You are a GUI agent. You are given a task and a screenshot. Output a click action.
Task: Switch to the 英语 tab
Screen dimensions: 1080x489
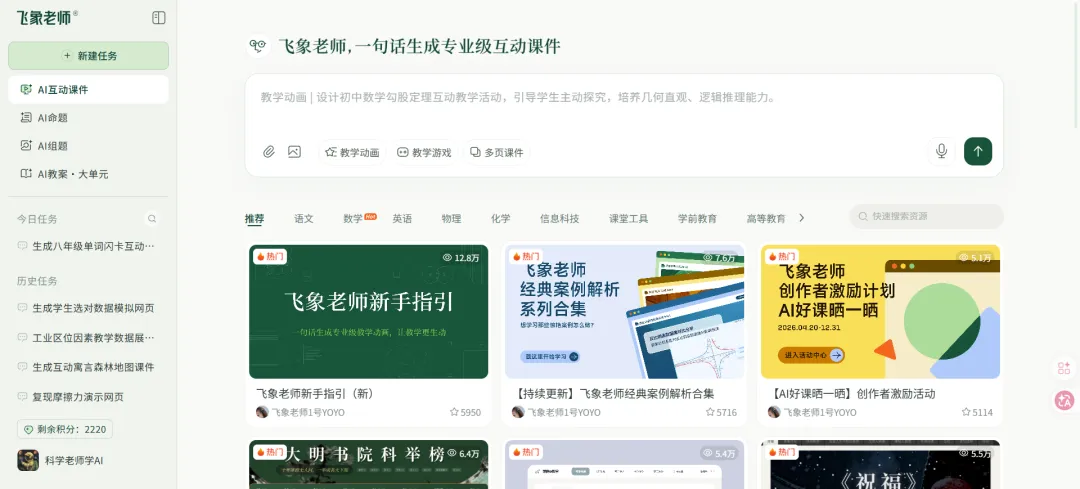coord(402,218)
